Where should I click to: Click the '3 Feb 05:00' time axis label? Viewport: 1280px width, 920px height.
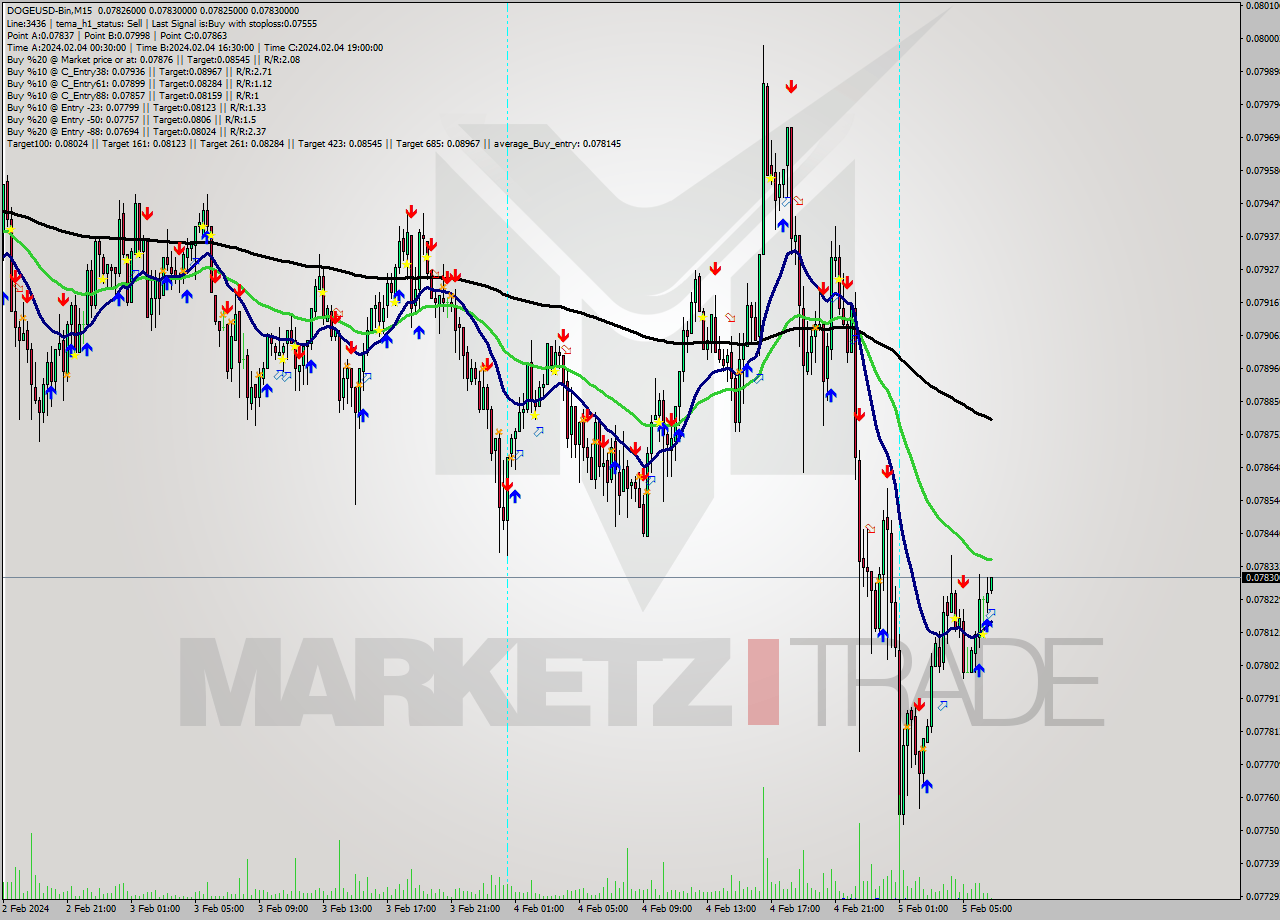pos(218,909)
